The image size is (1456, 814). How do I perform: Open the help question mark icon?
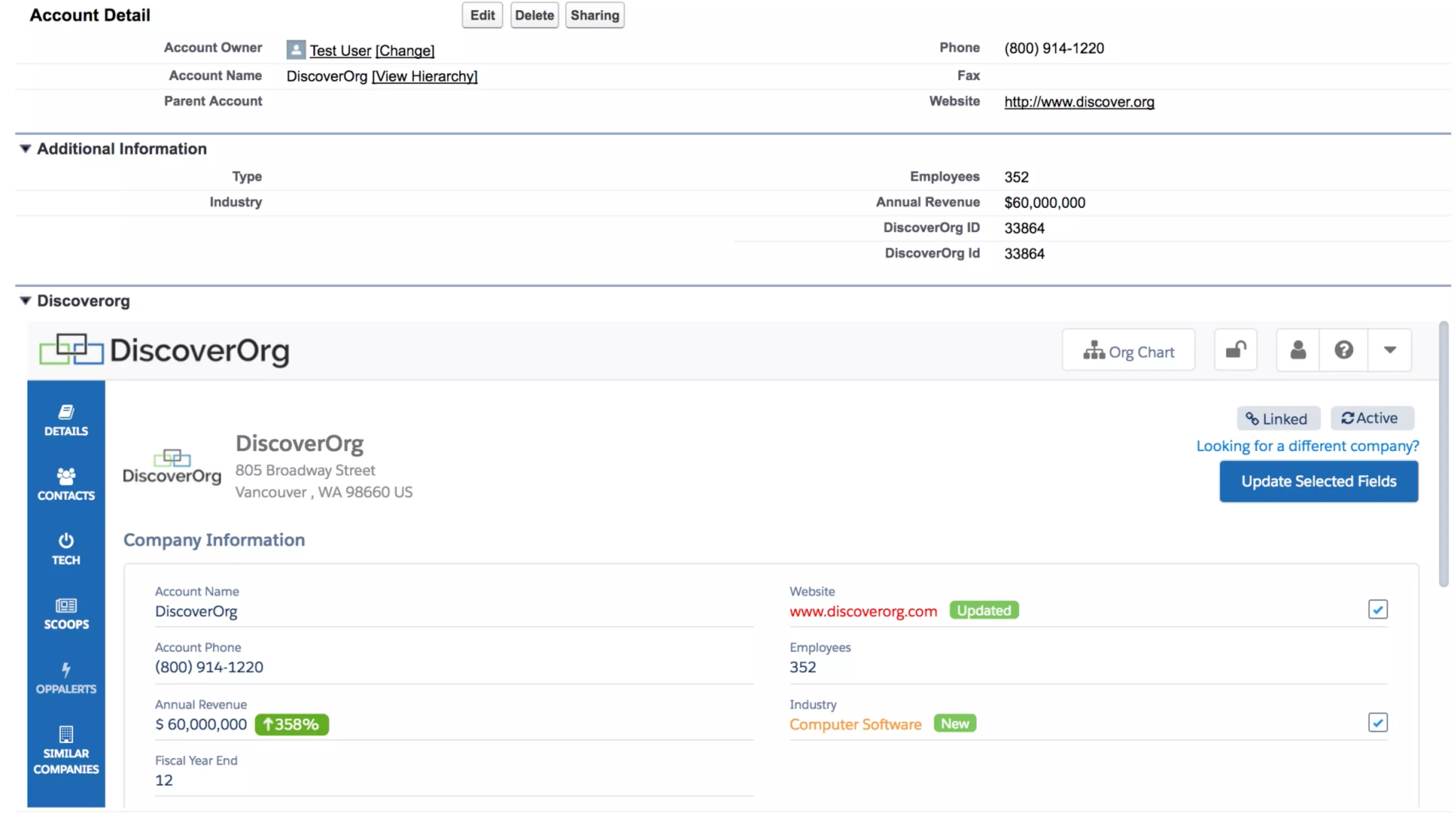[1343, 350]
